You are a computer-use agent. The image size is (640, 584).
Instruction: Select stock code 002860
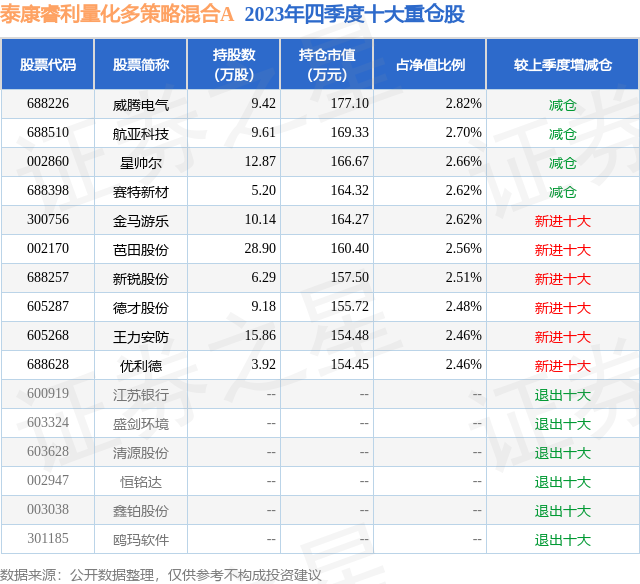(48, 162)
